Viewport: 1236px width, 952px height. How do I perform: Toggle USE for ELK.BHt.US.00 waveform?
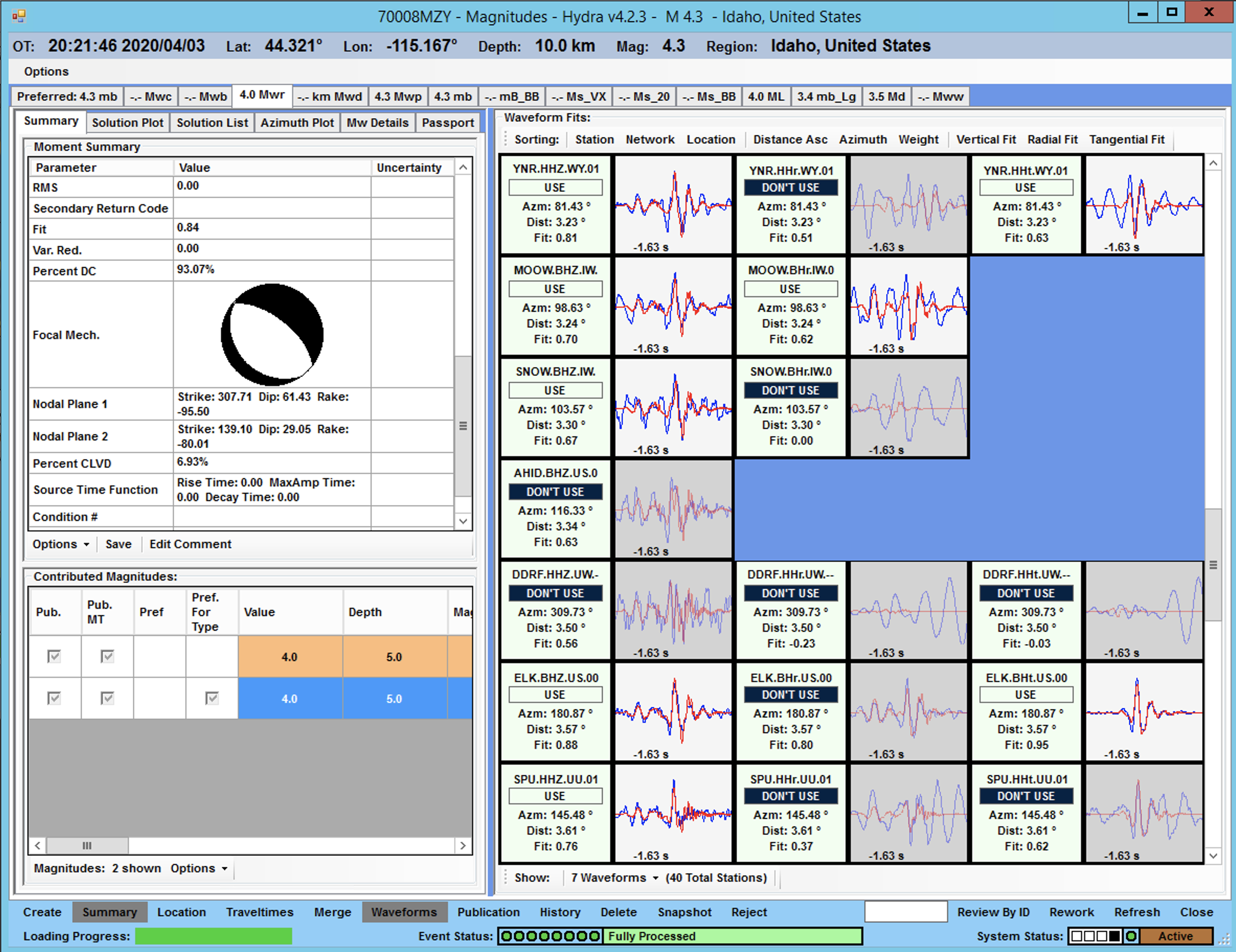(1026, 694)
